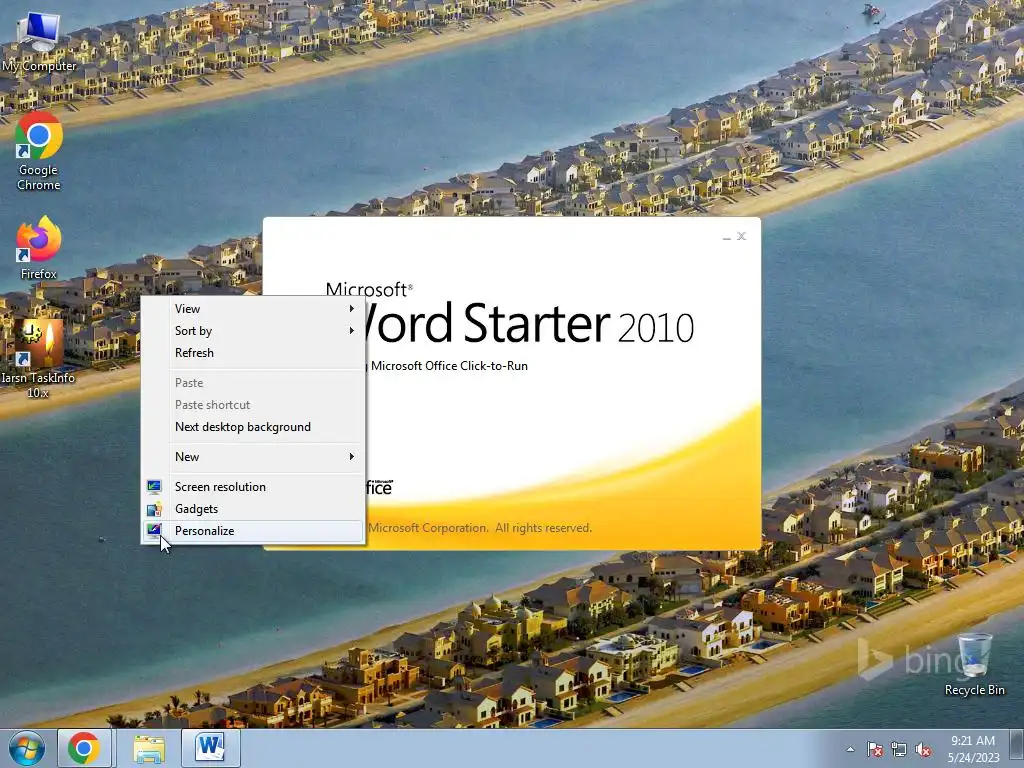Click the Chrome taskbar icon
The height and width of the screenshot is (768, 1024).
coord(84,748)
